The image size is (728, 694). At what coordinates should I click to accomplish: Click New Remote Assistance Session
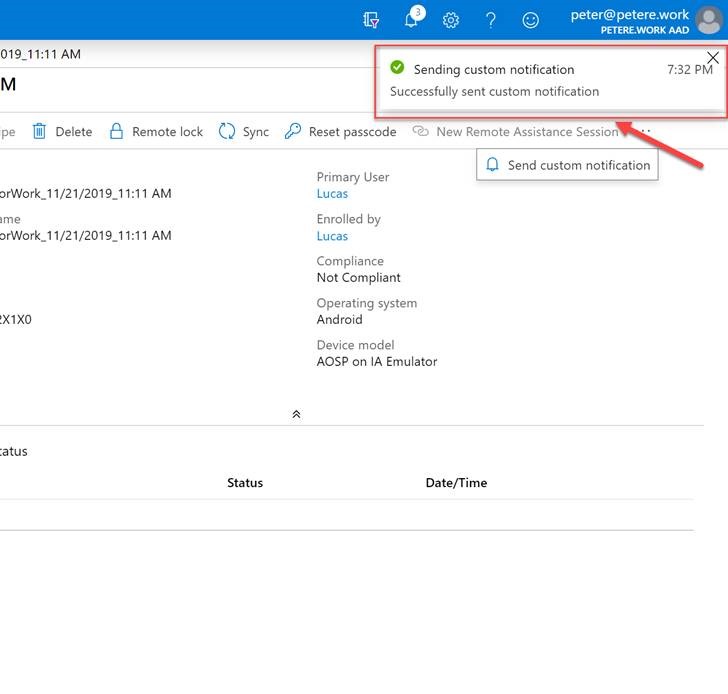[515, 132]
